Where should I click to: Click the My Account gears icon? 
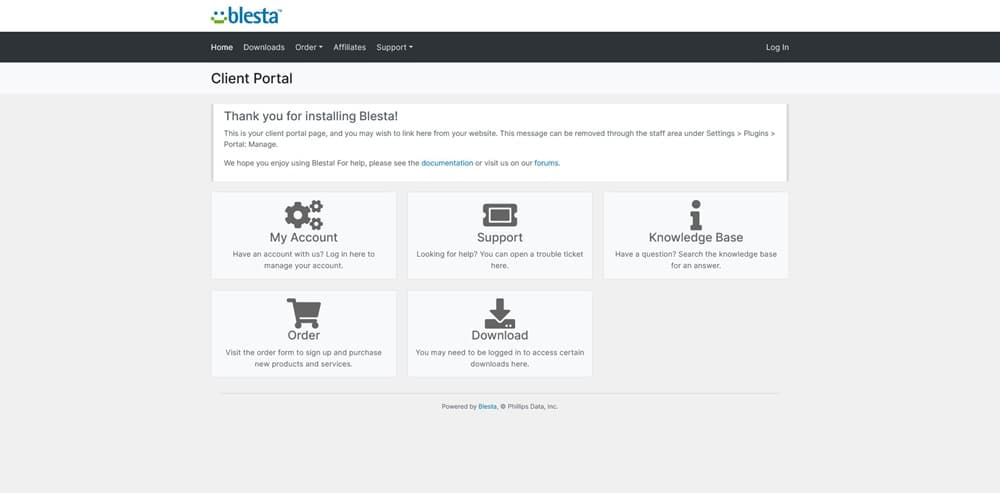(304, 214)
